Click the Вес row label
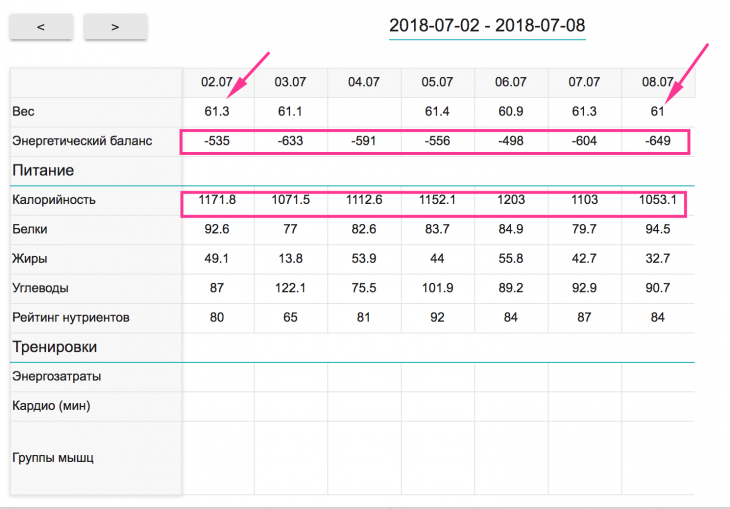Screen dimensions: 730x509 (x=23, y=111)
